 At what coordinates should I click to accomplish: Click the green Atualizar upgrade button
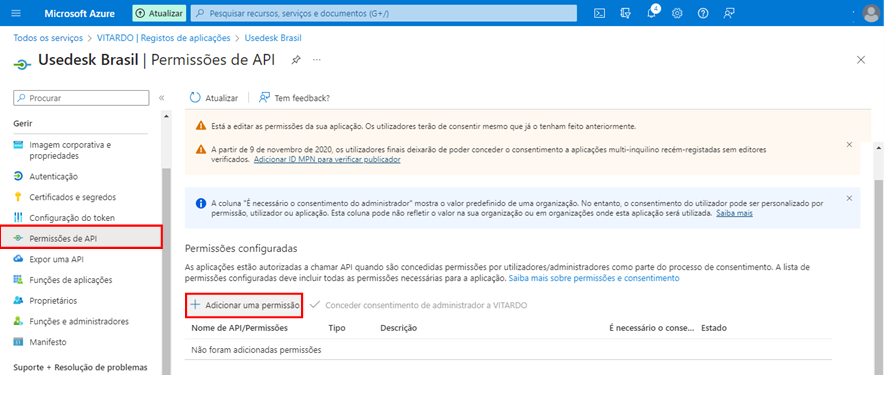pos(159,13)
